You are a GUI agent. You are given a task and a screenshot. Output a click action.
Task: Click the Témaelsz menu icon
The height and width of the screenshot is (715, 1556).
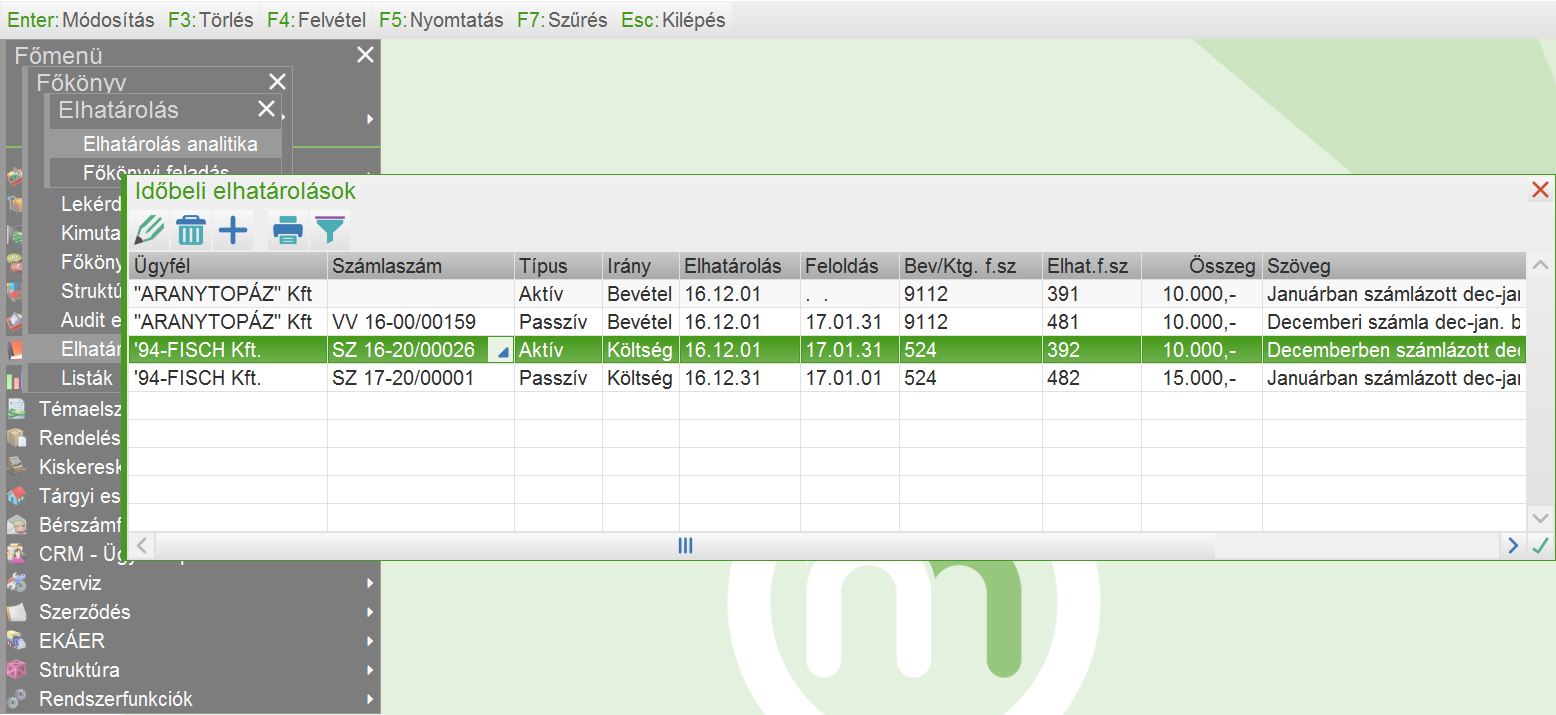[x=16, y=409]
